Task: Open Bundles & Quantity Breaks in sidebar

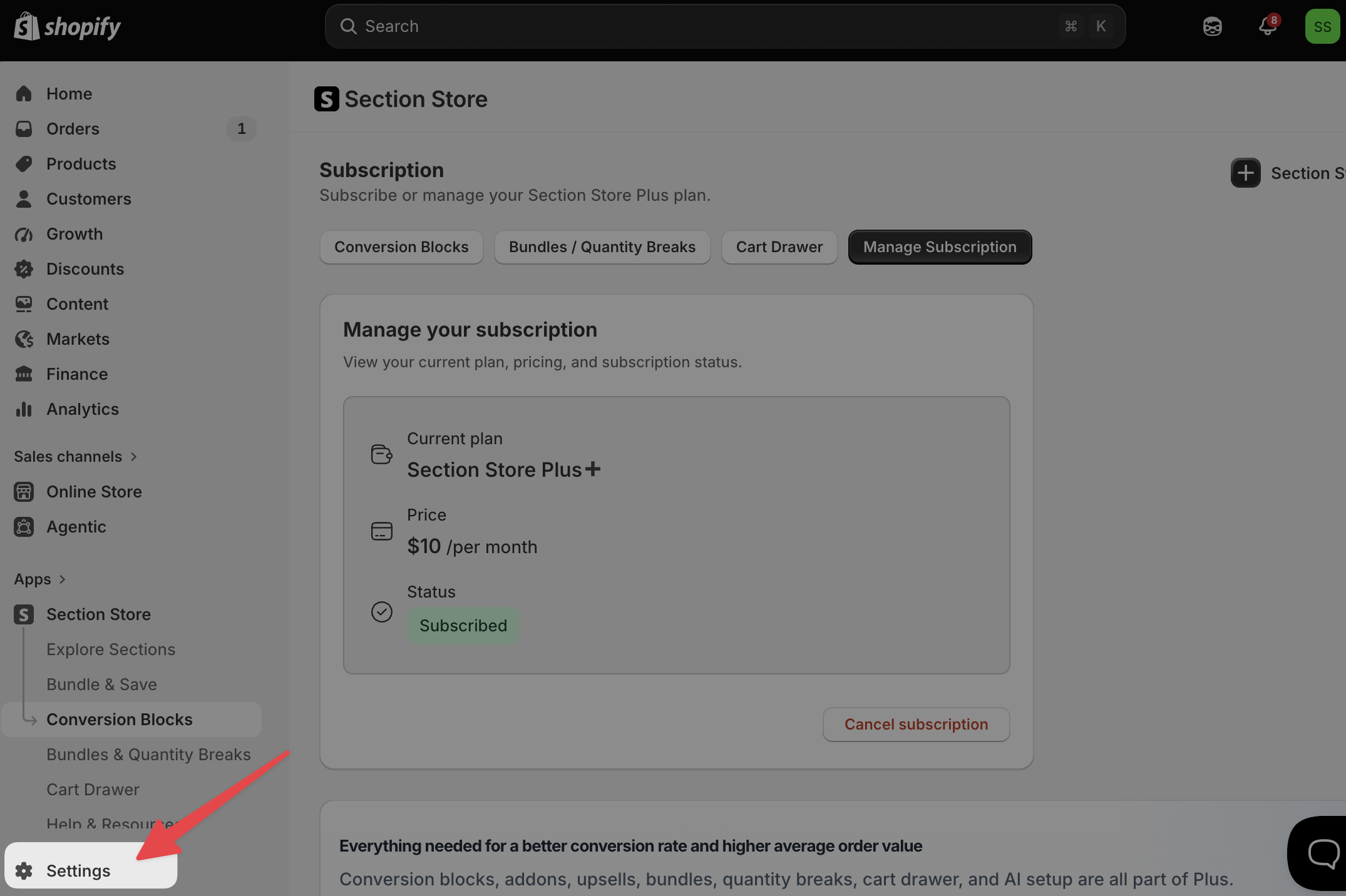Action: [148, 755]
